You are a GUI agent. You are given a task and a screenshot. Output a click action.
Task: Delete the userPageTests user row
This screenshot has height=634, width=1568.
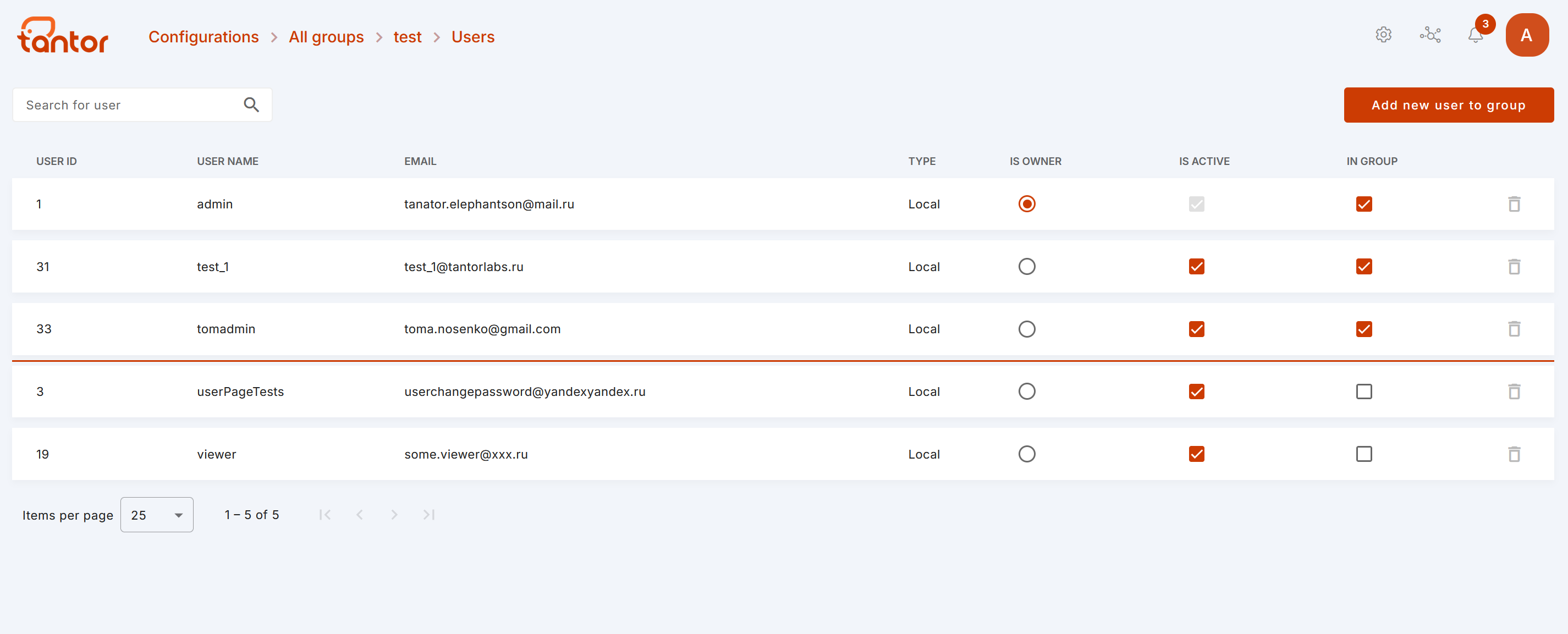pos(1514,391)
